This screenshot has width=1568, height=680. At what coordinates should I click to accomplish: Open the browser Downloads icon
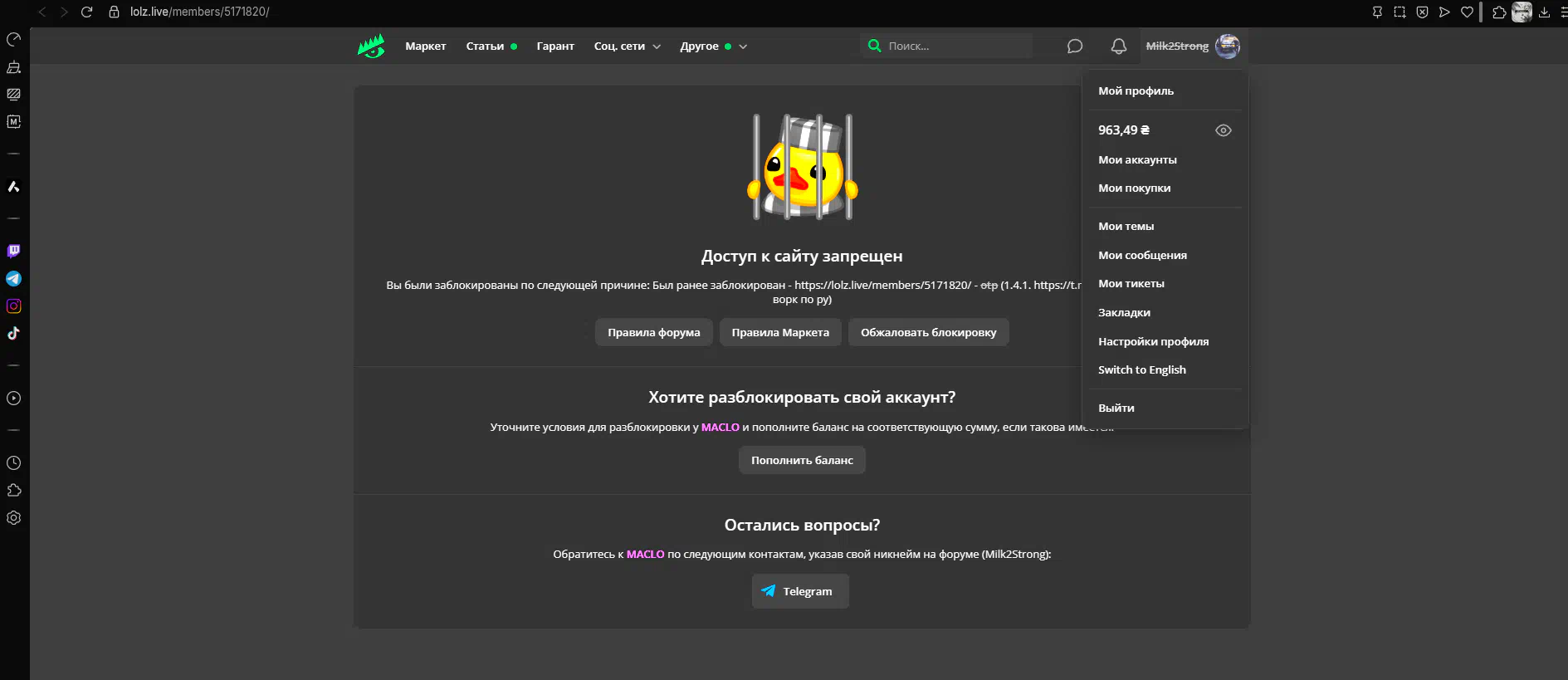[1544, 12]
